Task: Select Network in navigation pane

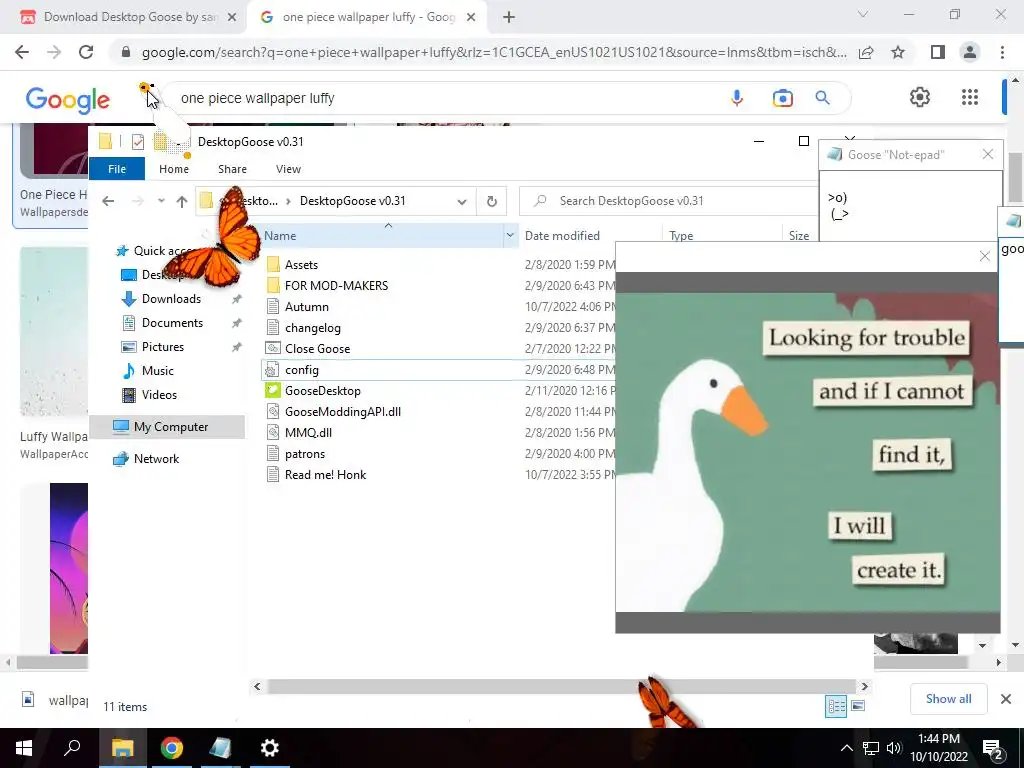Action: [156, 458]
